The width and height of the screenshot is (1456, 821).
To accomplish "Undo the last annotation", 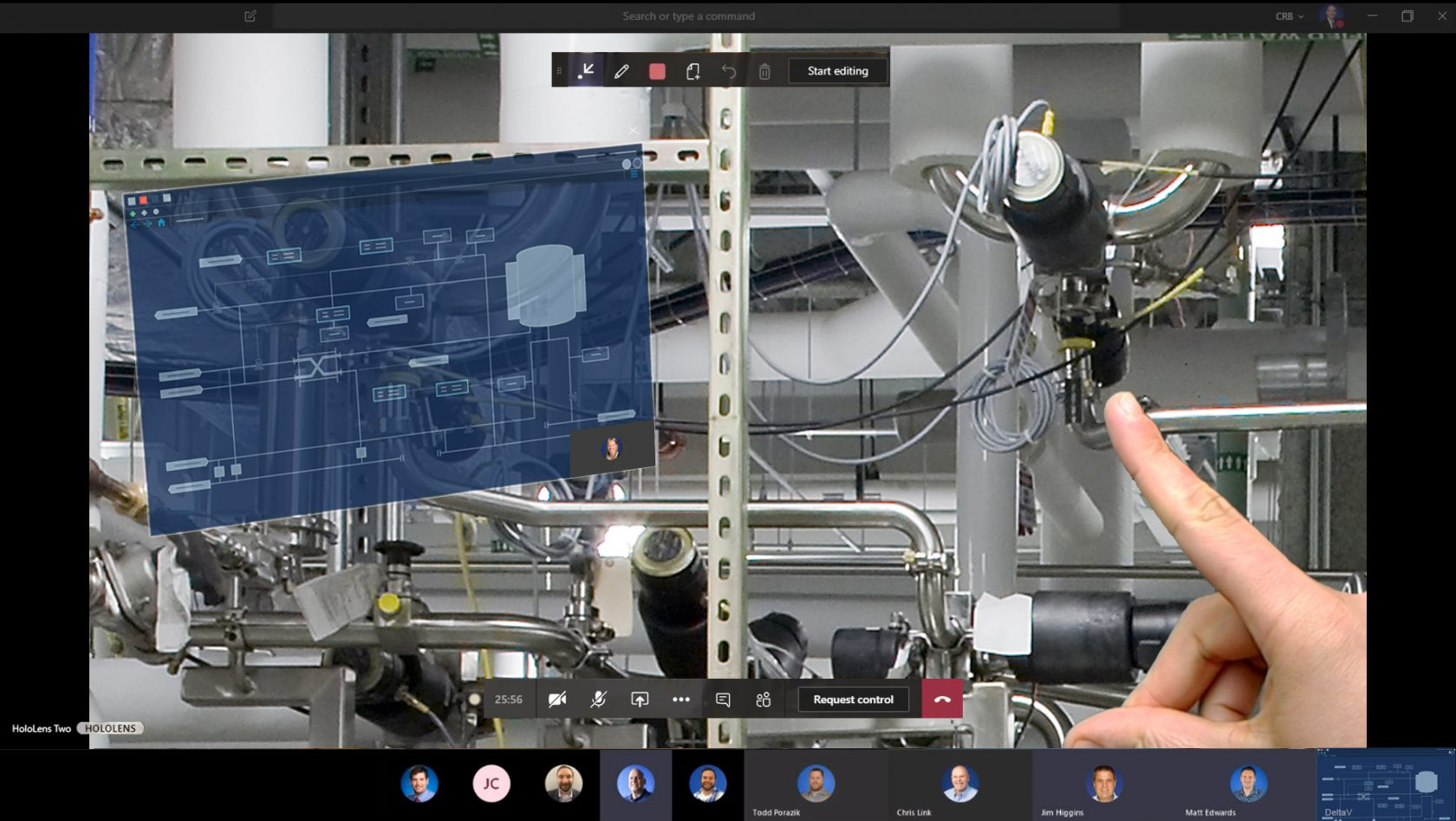I will [x=729, y=71].
